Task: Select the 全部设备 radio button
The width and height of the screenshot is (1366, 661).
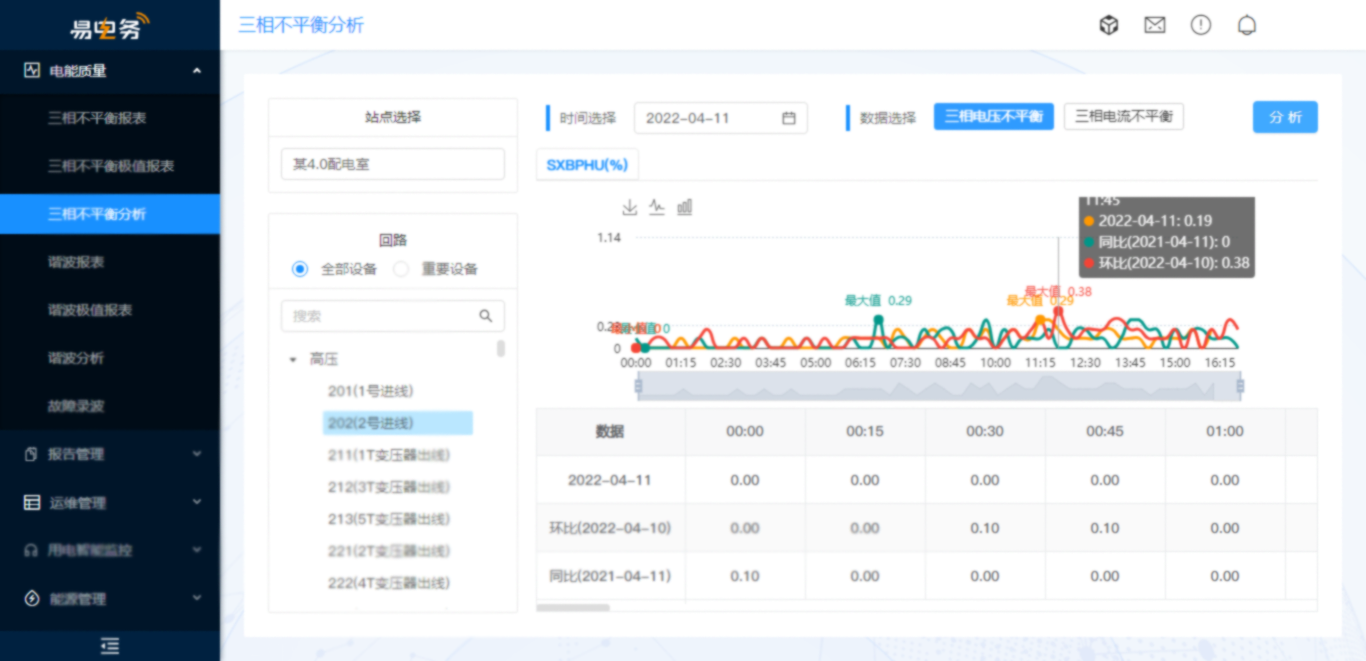Action: (300, 269)
